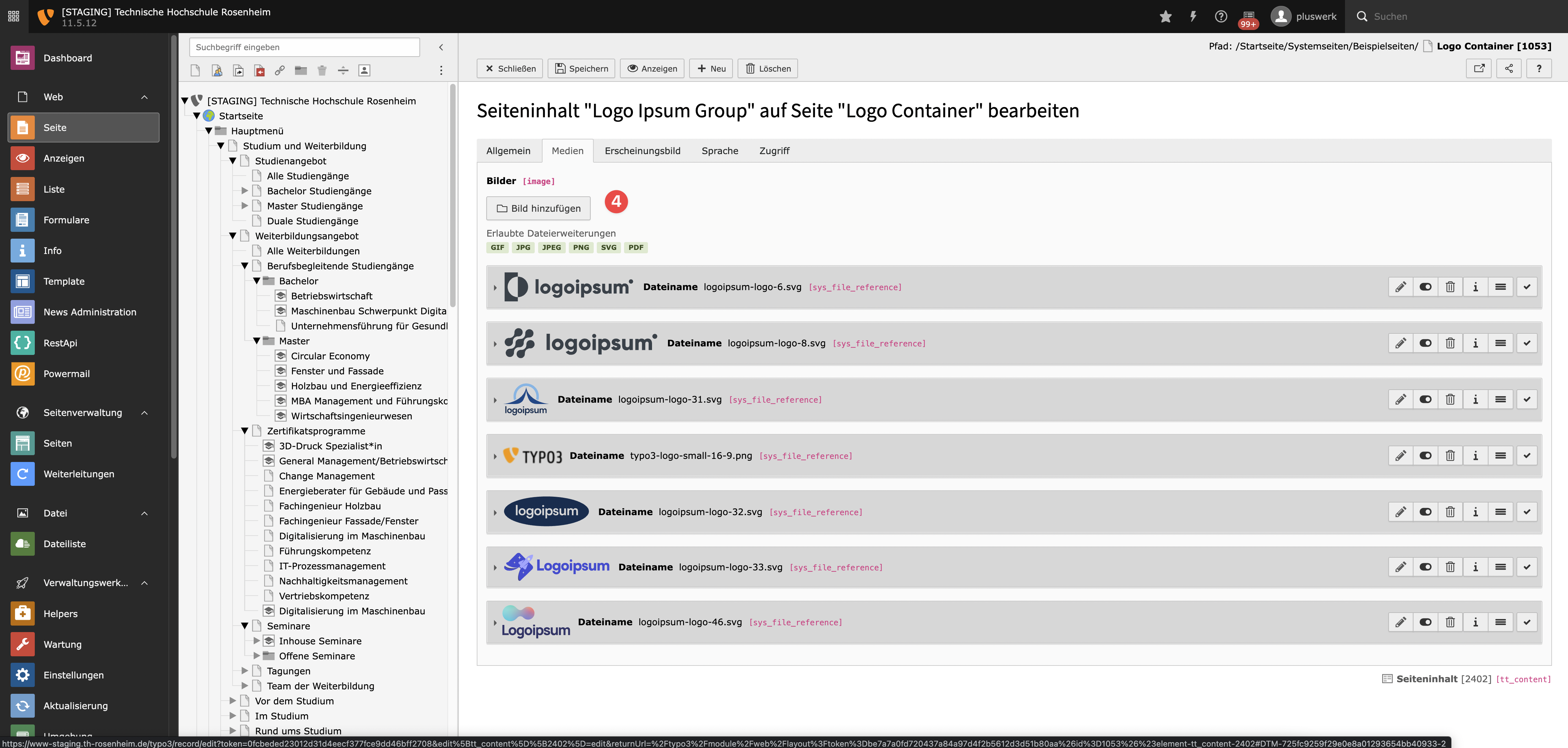This screenshot has height=748, width=1568.
Task: Collapse the Web module group
Action: coord(144,97)
